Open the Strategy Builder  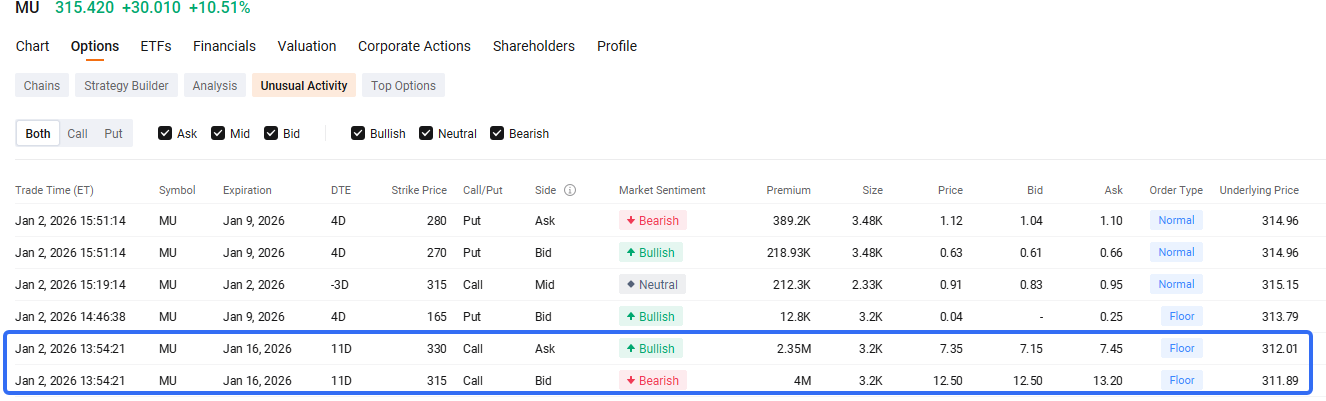click(126, 86)
